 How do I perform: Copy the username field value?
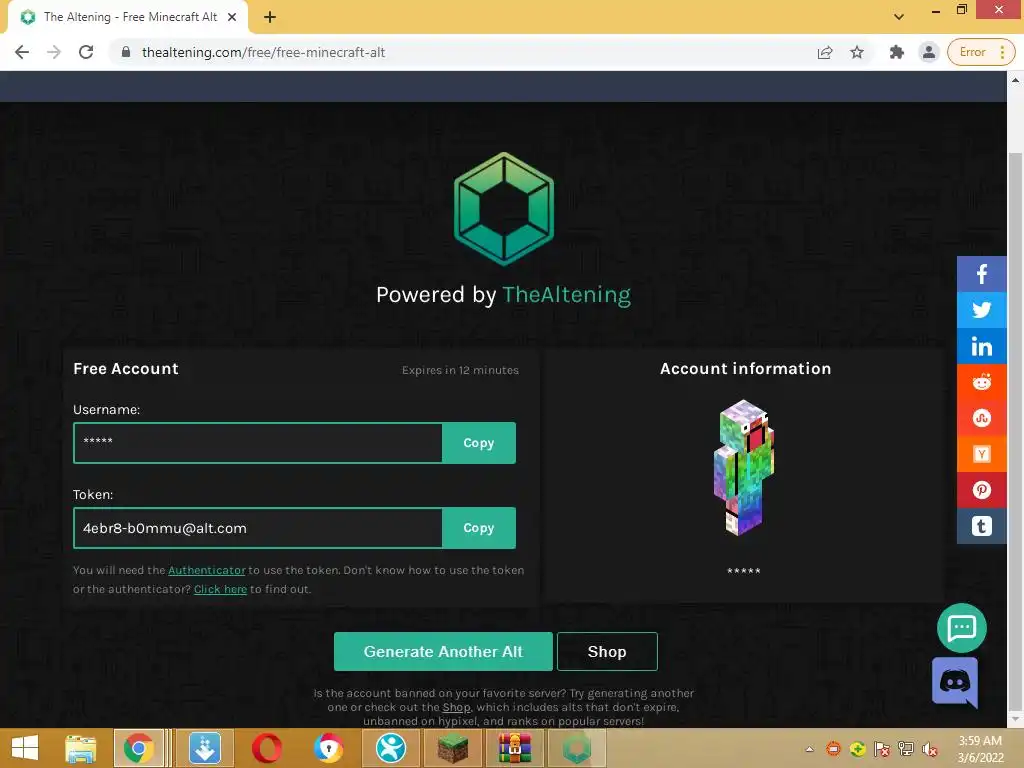coord(479,443)
